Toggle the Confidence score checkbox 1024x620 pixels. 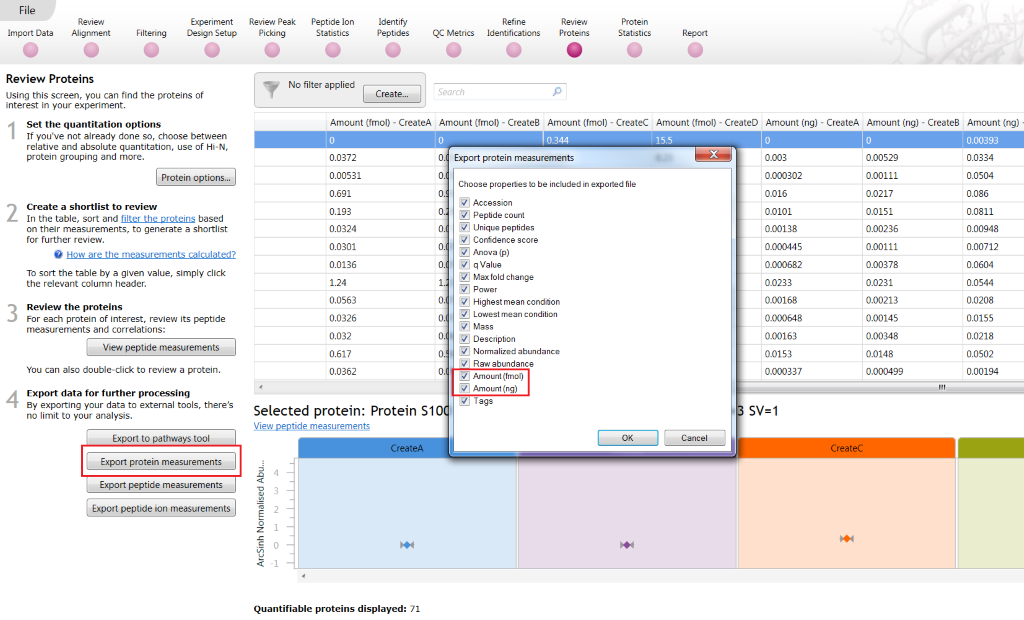(464, 240)
